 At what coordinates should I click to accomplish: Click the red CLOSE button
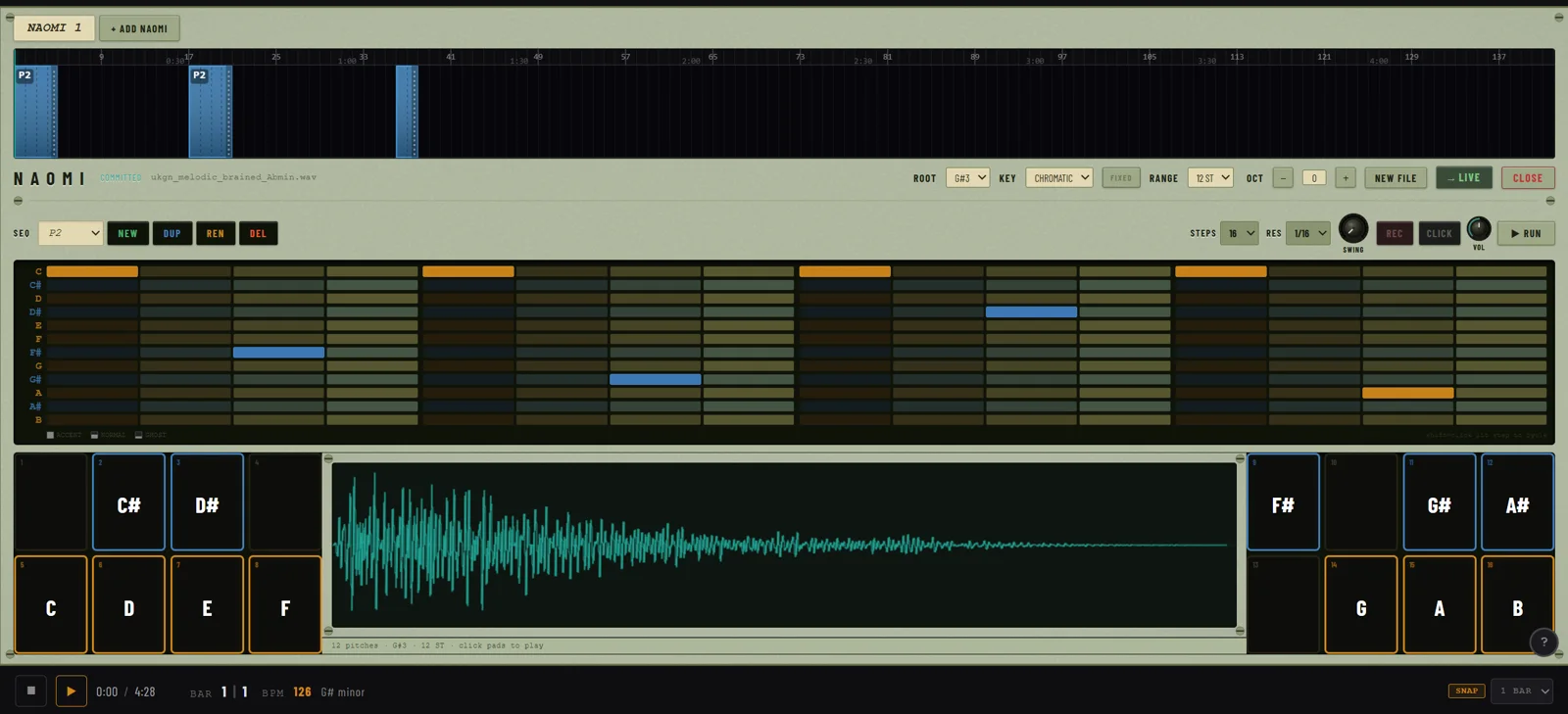(x=1527, y=178)
